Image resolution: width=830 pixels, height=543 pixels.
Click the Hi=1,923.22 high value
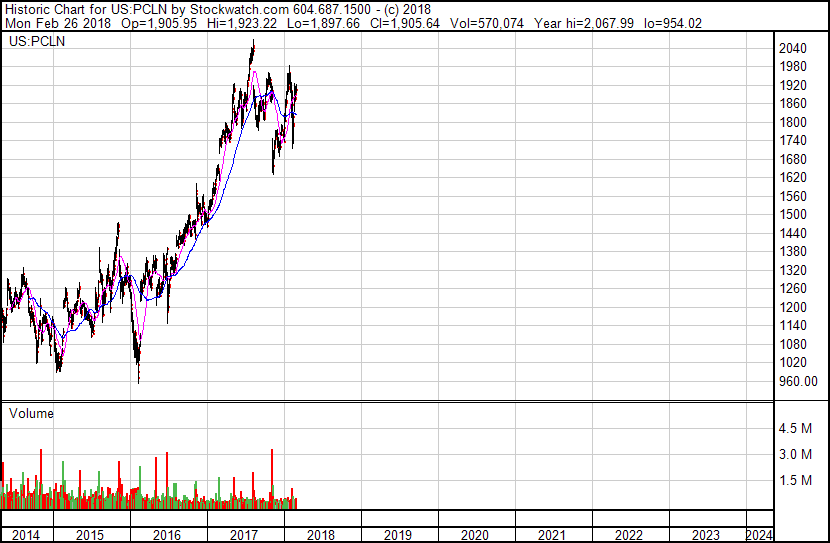click(242, 23)
